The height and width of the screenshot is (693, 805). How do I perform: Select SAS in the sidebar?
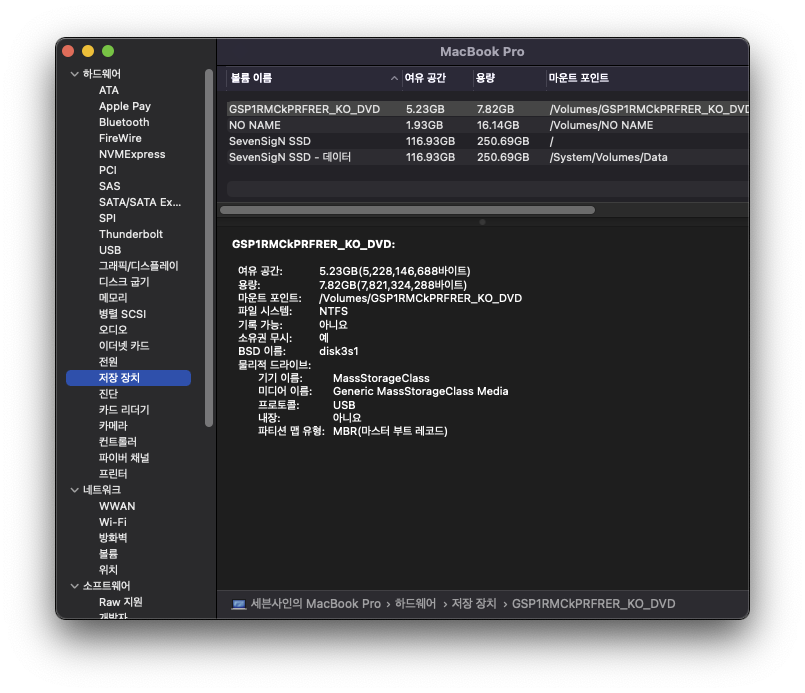109,186
